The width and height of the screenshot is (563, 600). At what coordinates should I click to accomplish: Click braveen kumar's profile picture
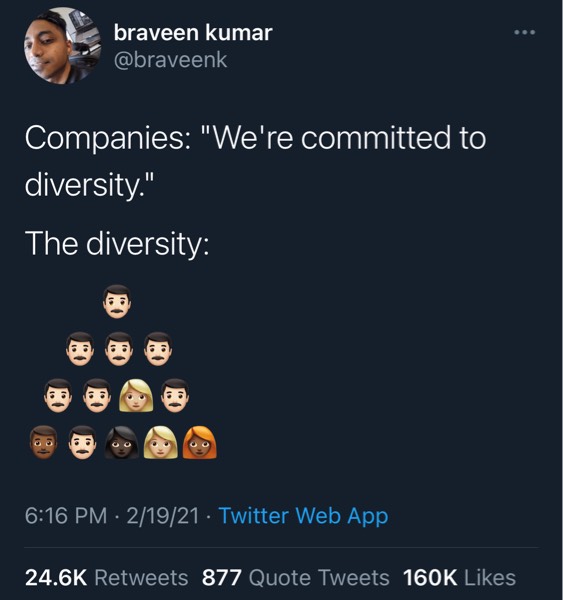[x=63, y=46]
